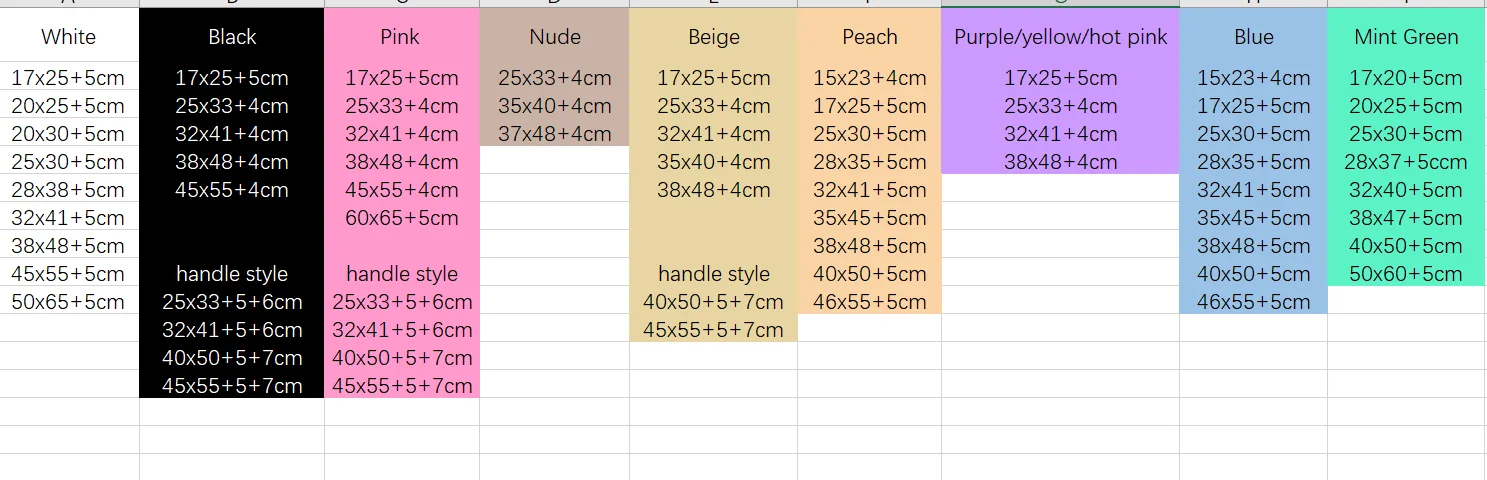The width and height of the screenshot is (1487, 480).
Task: Click "handle style" in the Pink column
Action: coord(401,274)
